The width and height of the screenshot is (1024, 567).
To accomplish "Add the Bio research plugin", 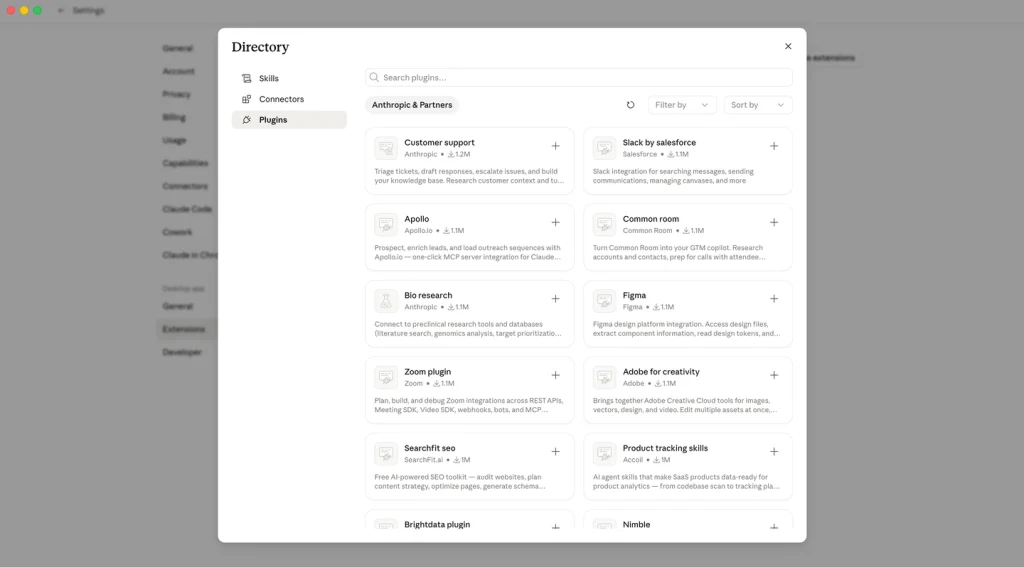I will [x=555, y=299].
